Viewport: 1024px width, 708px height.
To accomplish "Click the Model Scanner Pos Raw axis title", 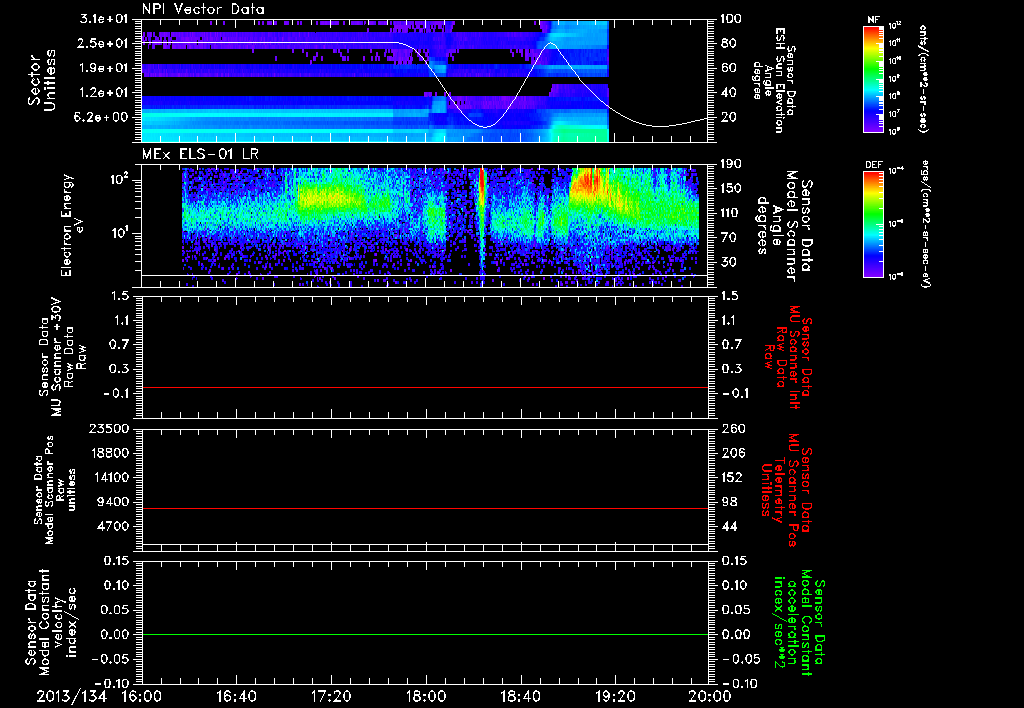I will pos(55,490).
